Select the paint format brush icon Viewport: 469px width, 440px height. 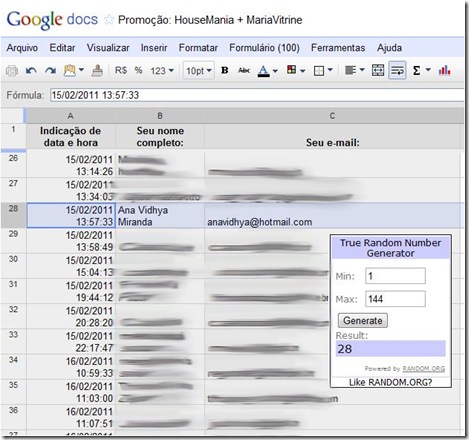tap(97, 71)
